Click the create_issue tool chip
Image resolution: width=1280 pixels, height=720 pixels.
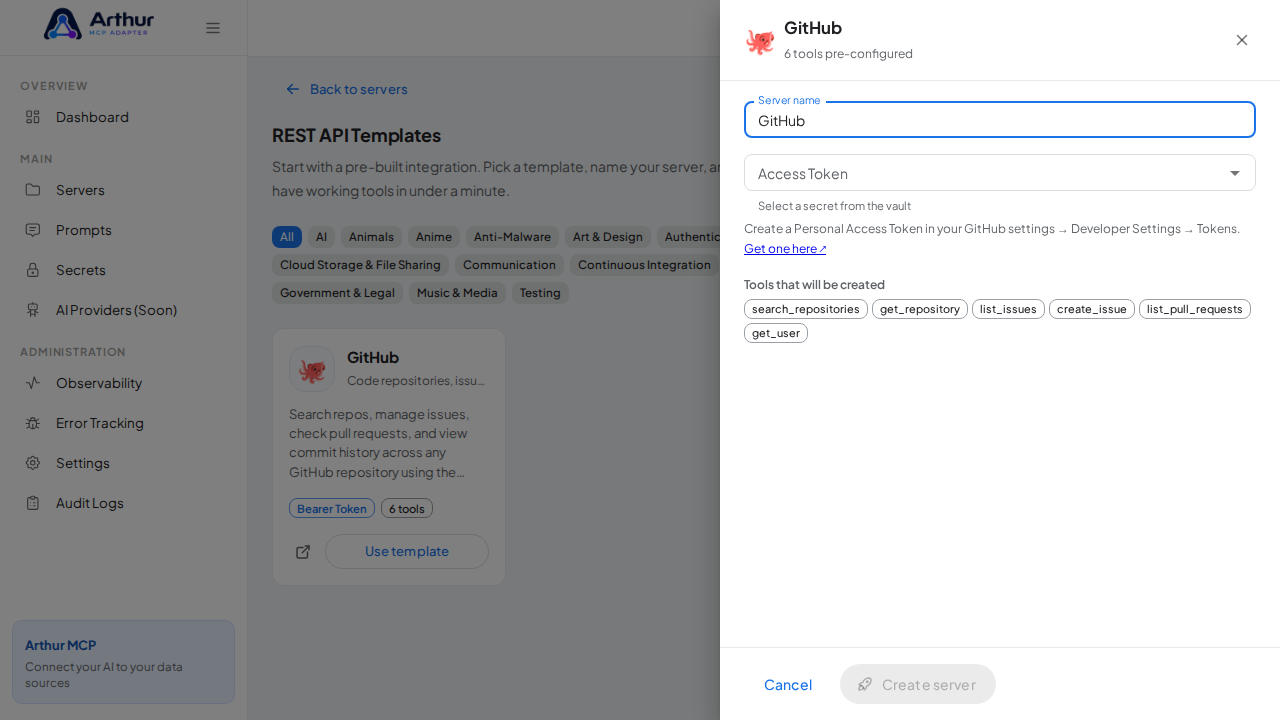(x=1092, y=309)
